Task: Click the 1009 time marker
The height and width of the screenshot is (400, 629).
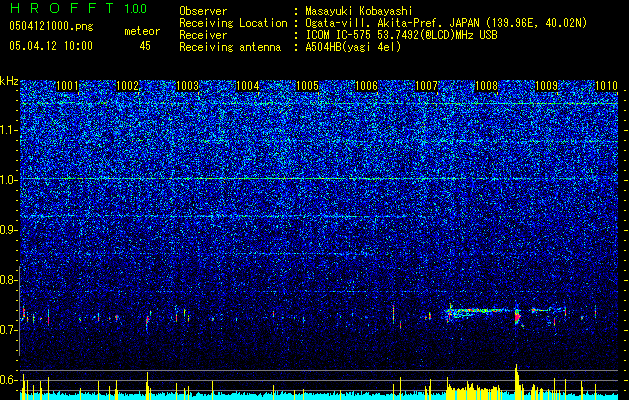Action: click(x=546, y=86)
